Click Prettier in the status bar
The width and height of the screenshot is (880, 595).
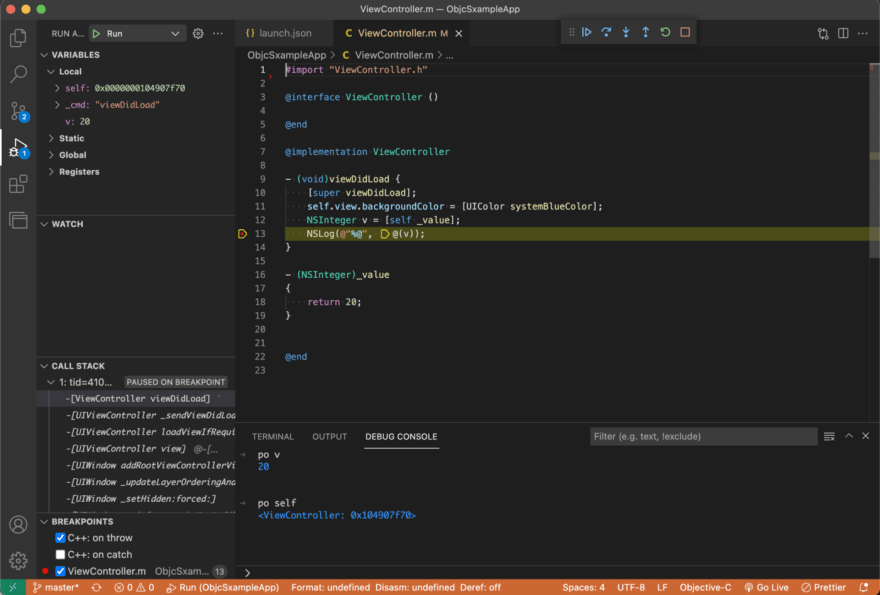click(823, 587)
